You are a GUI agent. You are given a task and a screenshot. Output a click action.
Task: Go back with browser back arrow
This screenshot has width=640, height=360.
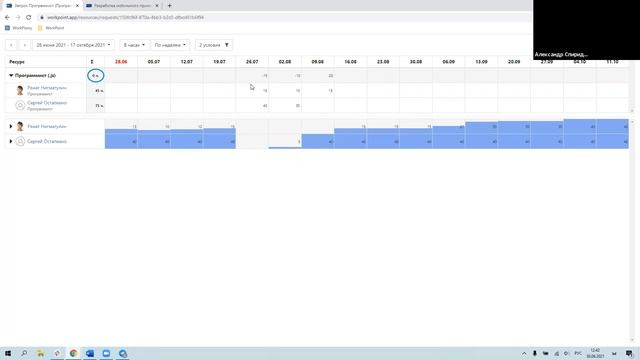7,18
